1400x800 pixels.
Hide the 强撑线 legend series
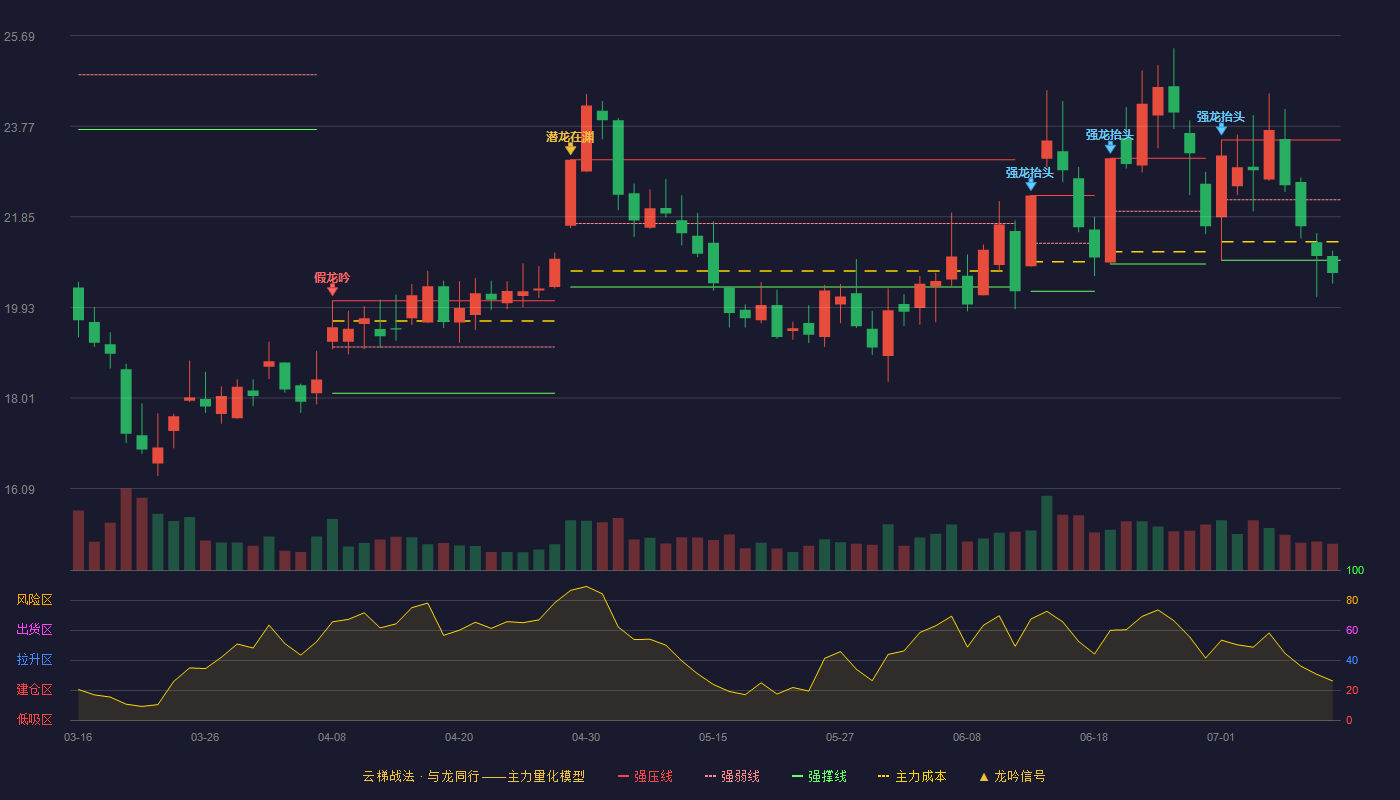[819, 776]
